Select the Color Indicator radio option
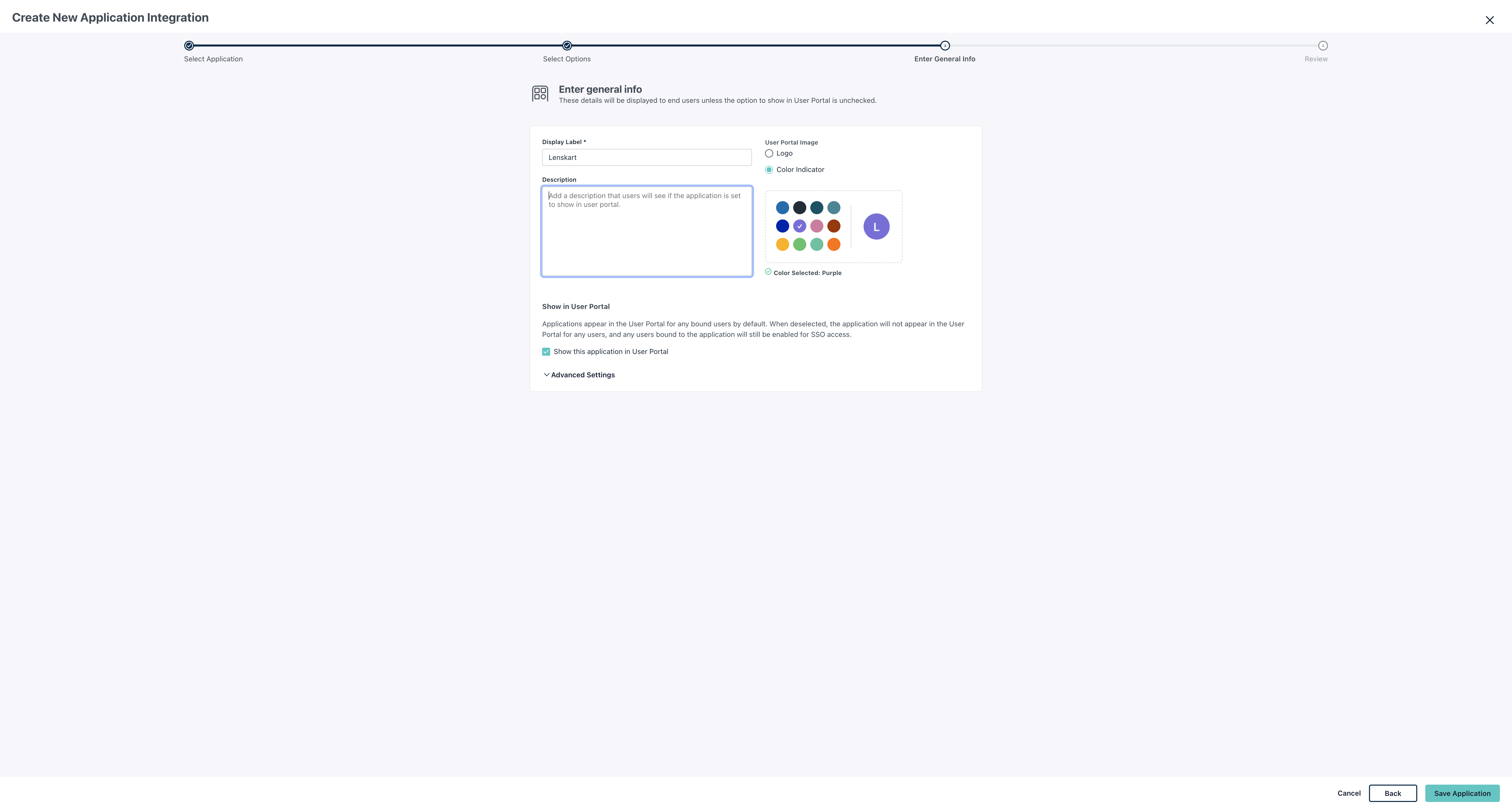 [x=769, y=170]
